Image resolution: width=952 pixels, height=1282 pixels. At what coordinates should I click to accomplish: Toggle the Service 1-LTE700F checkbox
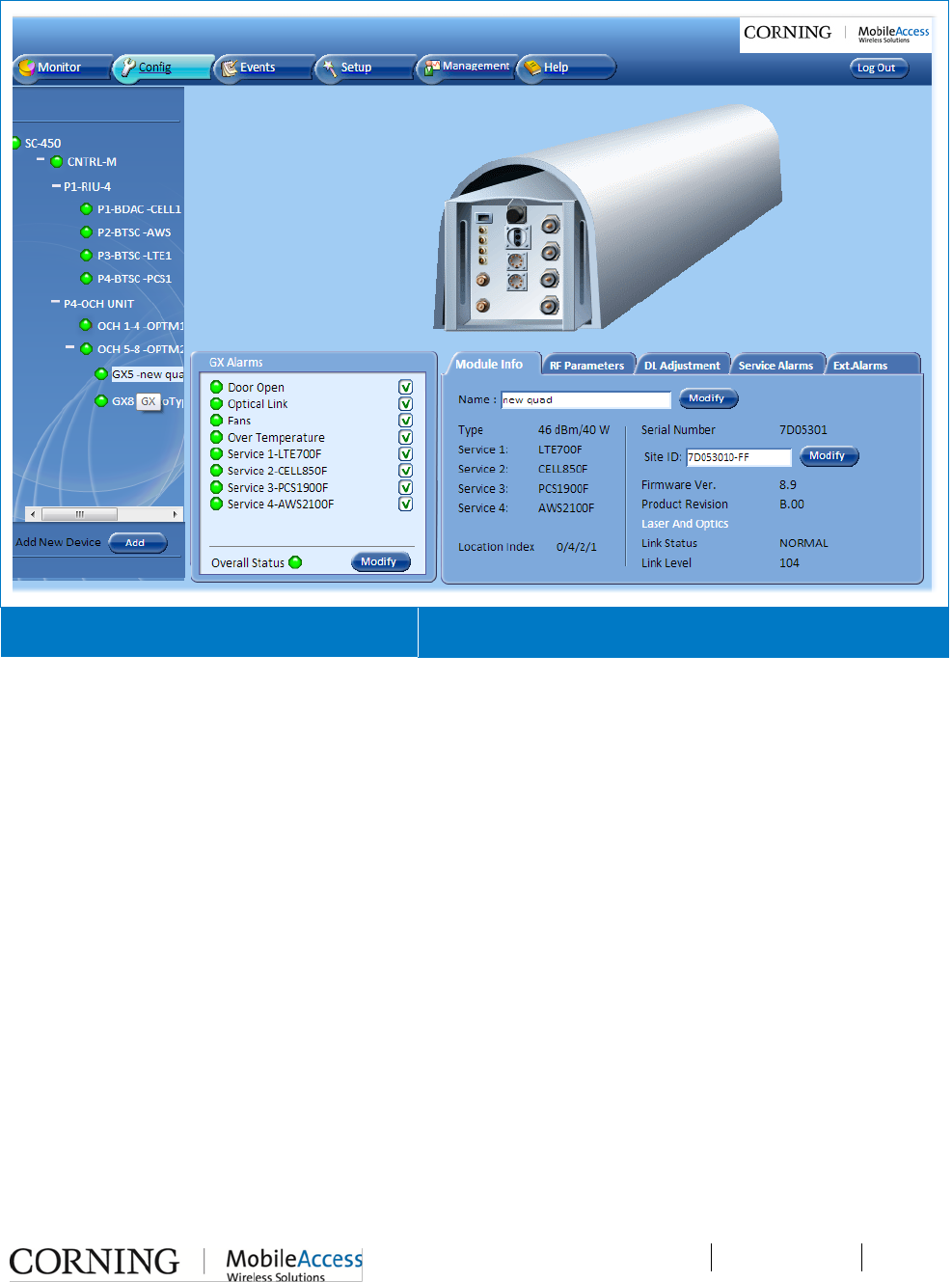tap(406, 453)
